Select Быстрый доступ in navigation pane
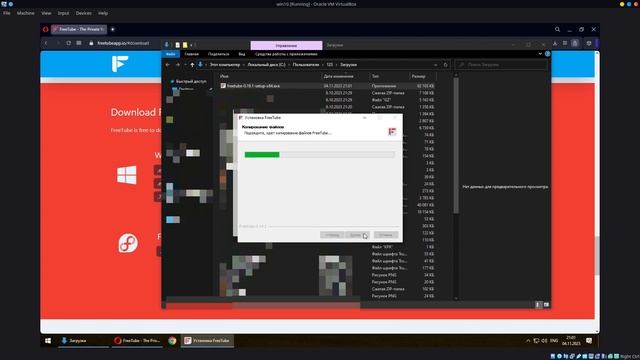The image size is (640, 360). [x=191, y=81]
